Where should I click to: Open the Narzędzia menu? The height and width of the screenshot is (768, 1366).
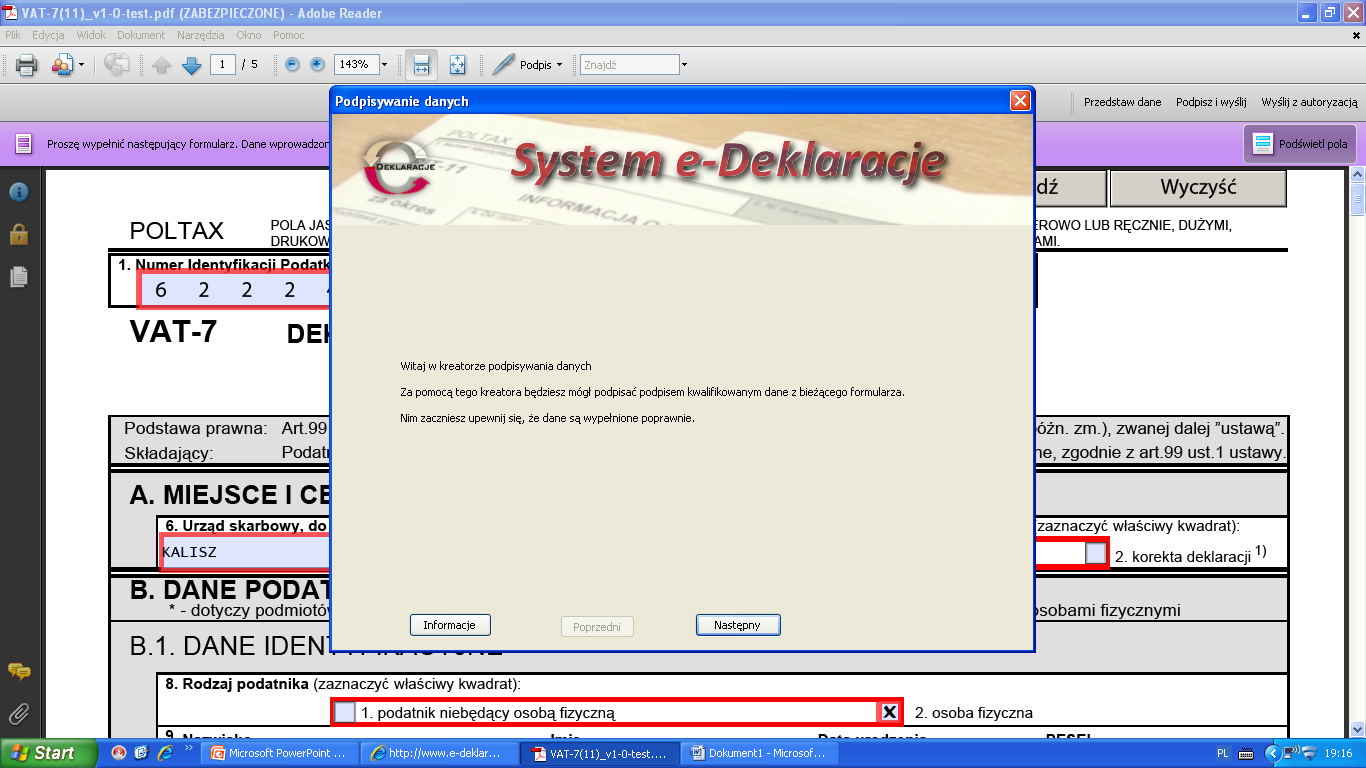[200, 35]
